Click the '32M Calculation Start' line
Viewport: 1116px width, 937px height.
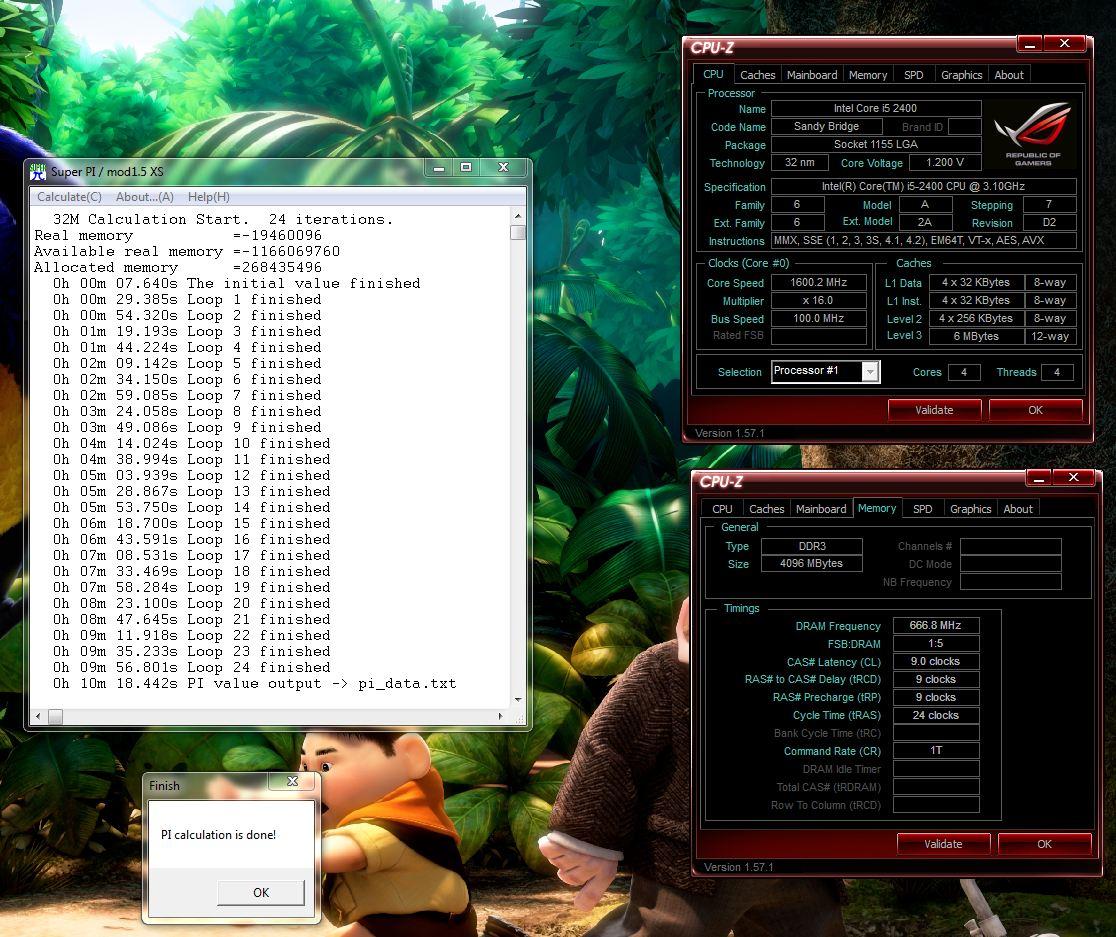click(x=223, y=220)
